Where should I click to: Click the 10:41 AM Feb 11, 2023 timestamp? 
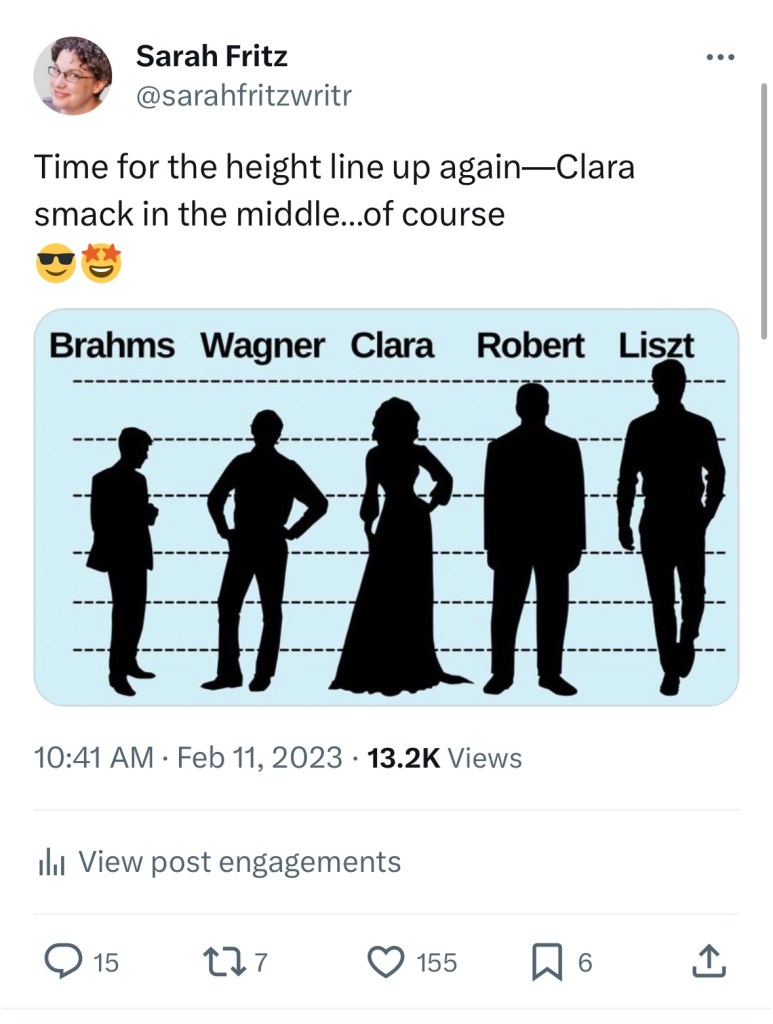coord(188,758)
